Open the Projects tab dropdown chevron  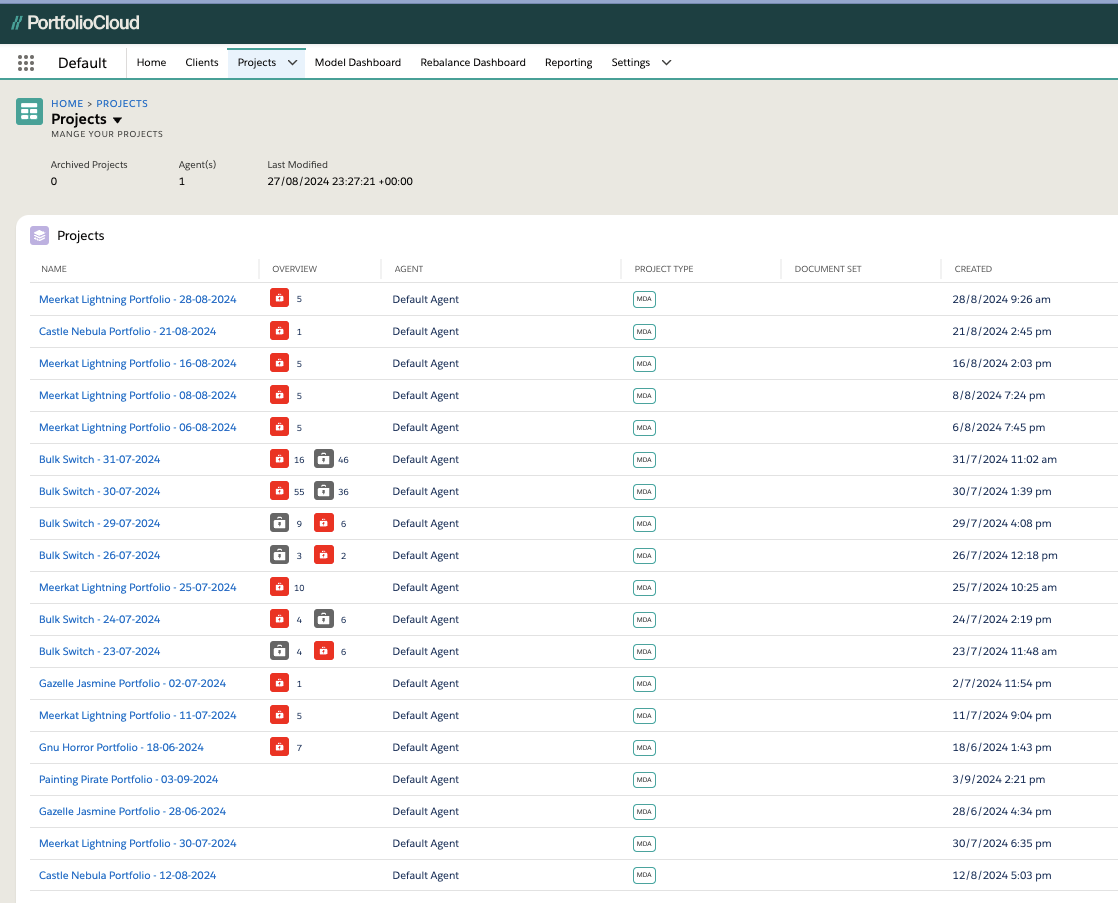[x=293, y=62]
